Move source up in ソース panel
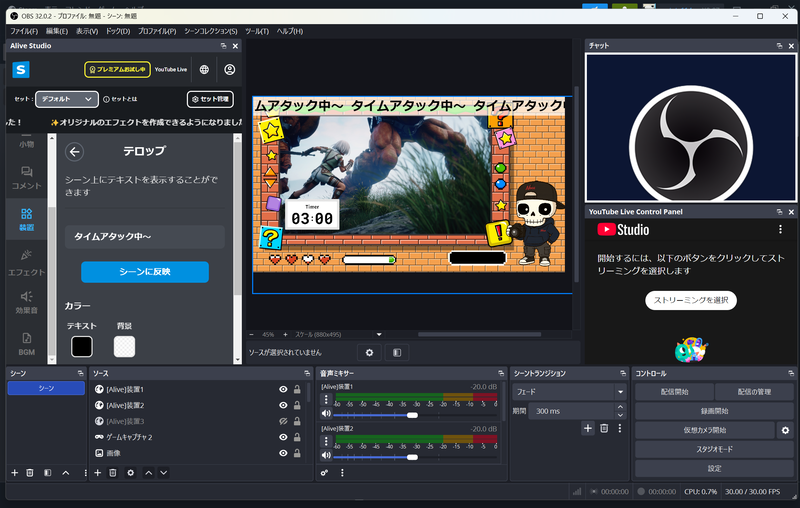800x508 pixels. click(148, 473)
